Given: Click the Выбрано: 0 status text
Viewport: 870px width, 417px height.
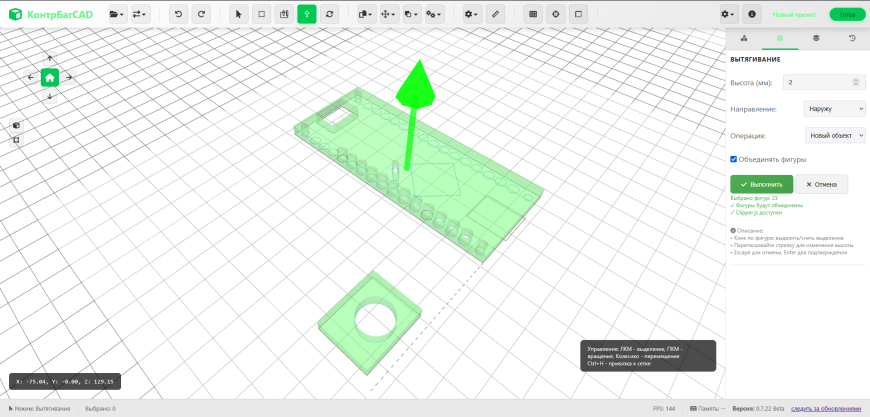Looking at the screenshot, I should 100,409.
